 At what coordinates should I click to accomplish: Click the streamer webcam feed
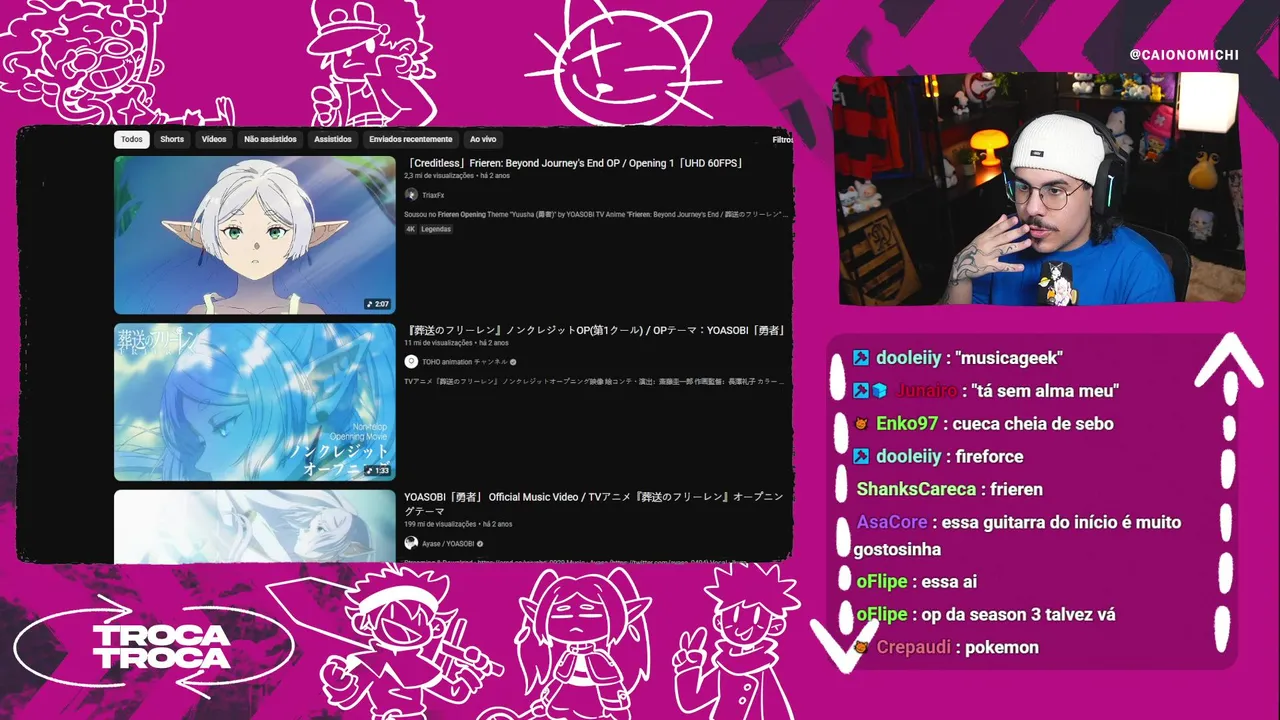(x=1040, y=188)
